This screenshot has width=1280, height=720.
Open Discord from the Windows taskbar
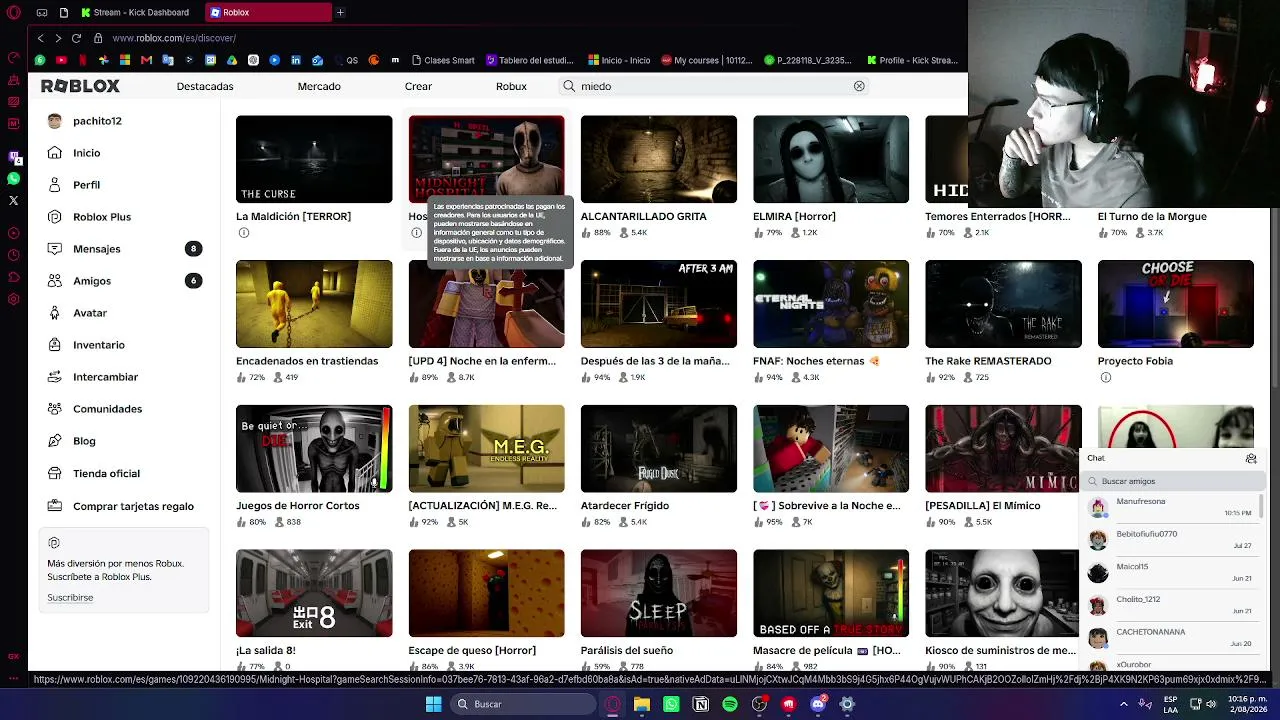click(818, 704)
